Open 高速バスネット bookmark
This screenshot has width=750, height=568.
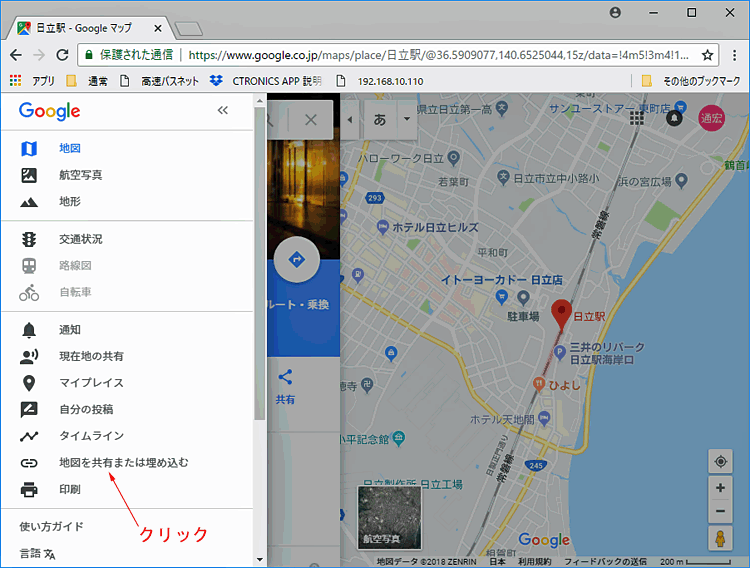[160, 81]
